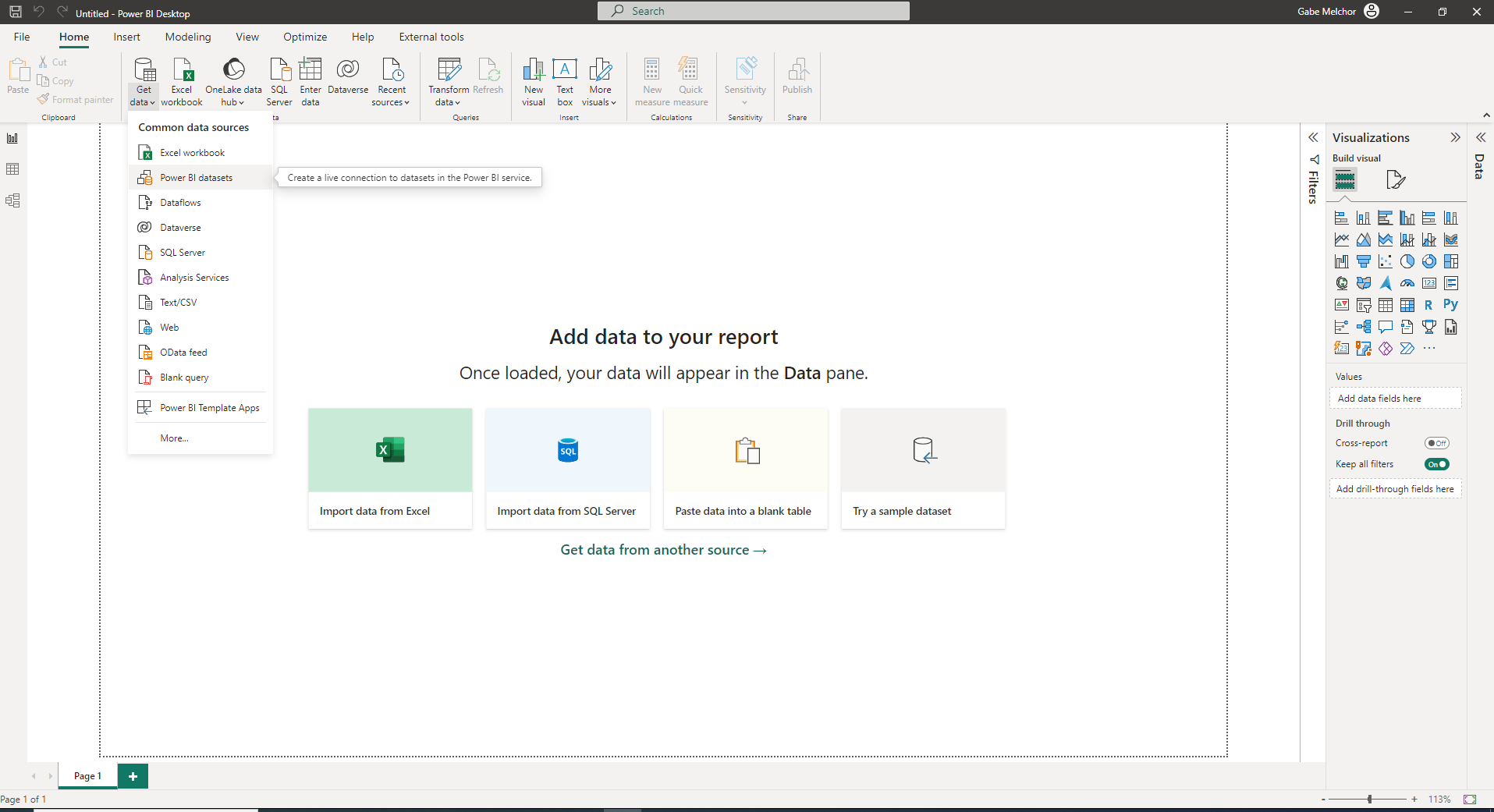Screen dimensions: 1494x812
Task: Select the Ribbon chart visual
Action: tap(1450, 239)
